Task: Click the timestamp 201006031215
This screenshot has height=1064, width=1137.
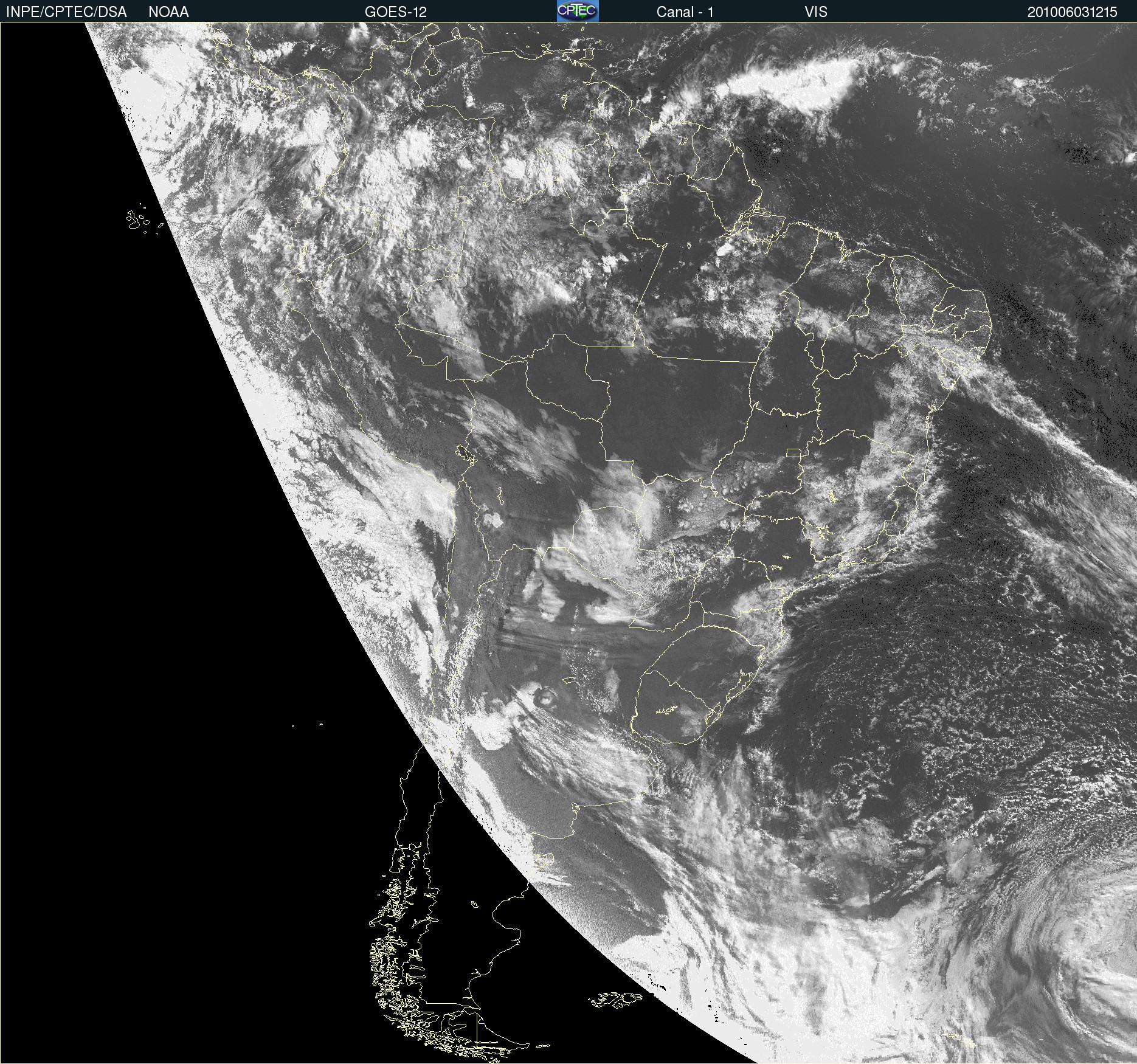Action: pyautogui.click(x=1073, y=12)
